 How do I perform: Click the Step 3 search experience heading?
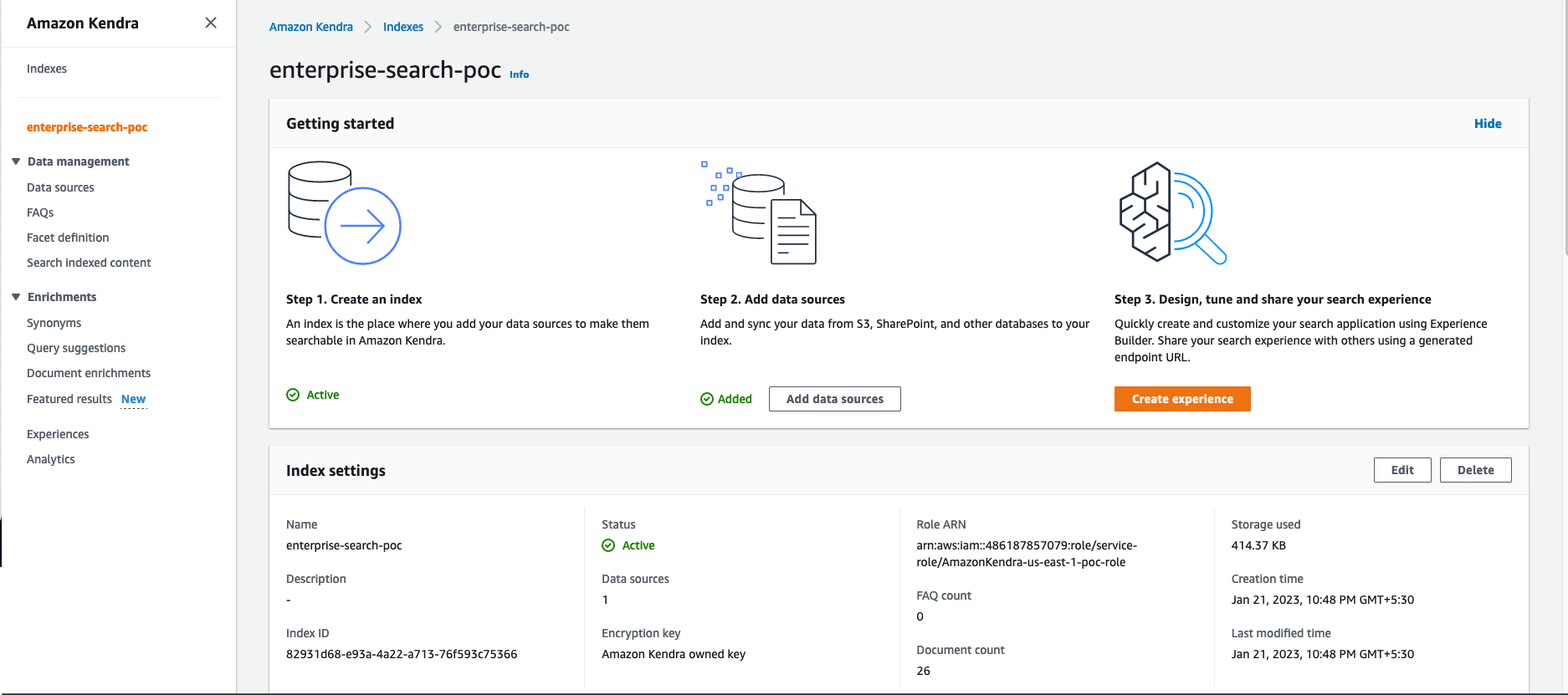click(1273, 299)
